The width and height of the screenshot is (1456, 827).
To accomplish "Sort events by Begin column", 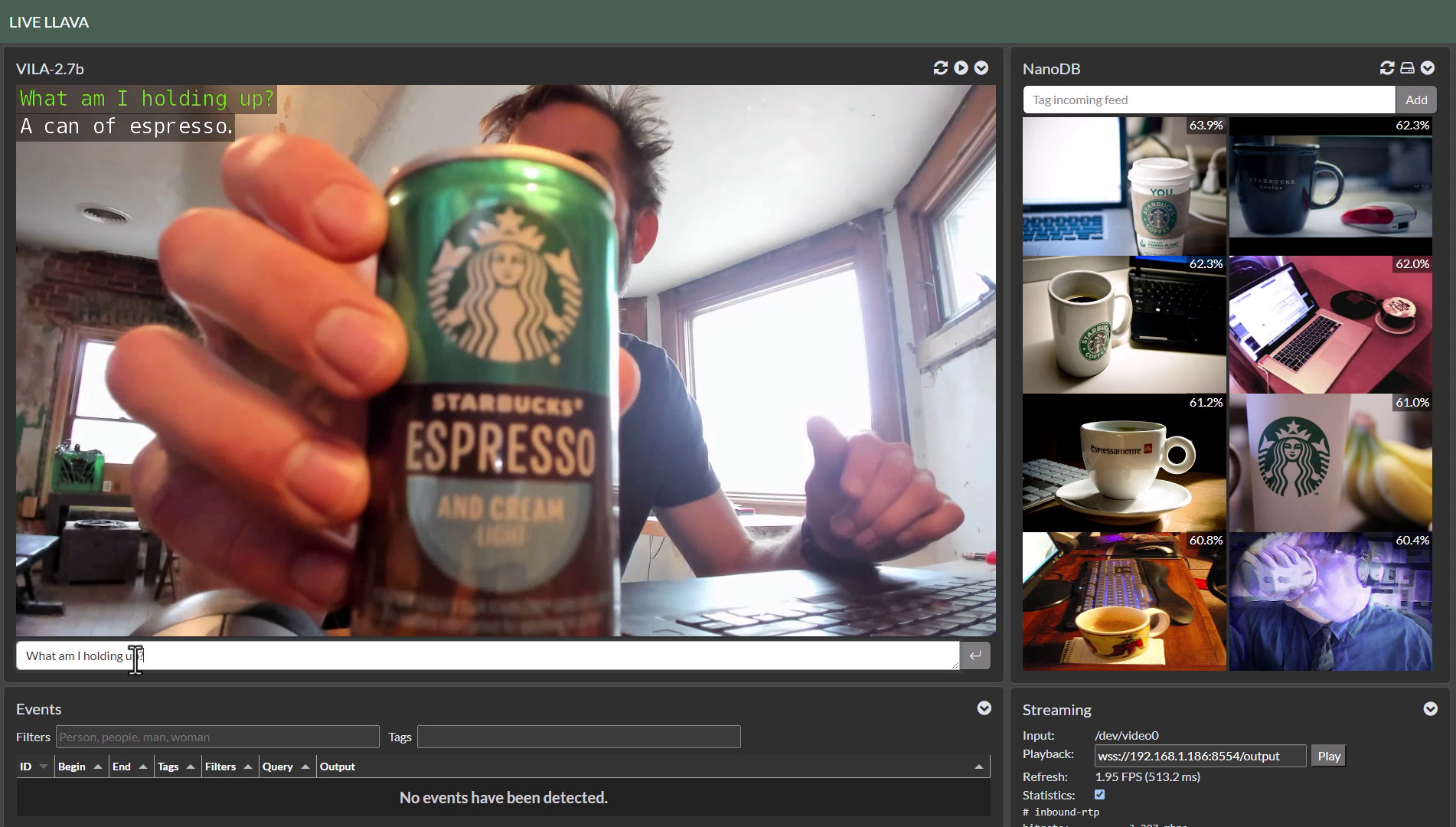I will 80,767.
